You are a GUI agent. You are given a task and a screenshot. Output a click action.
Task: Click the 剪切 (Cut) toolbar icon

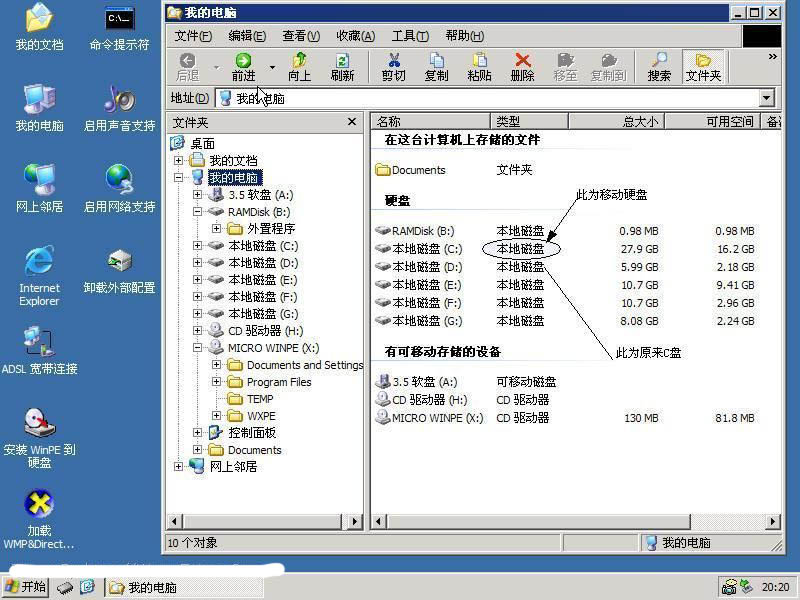tap(393, 67)
